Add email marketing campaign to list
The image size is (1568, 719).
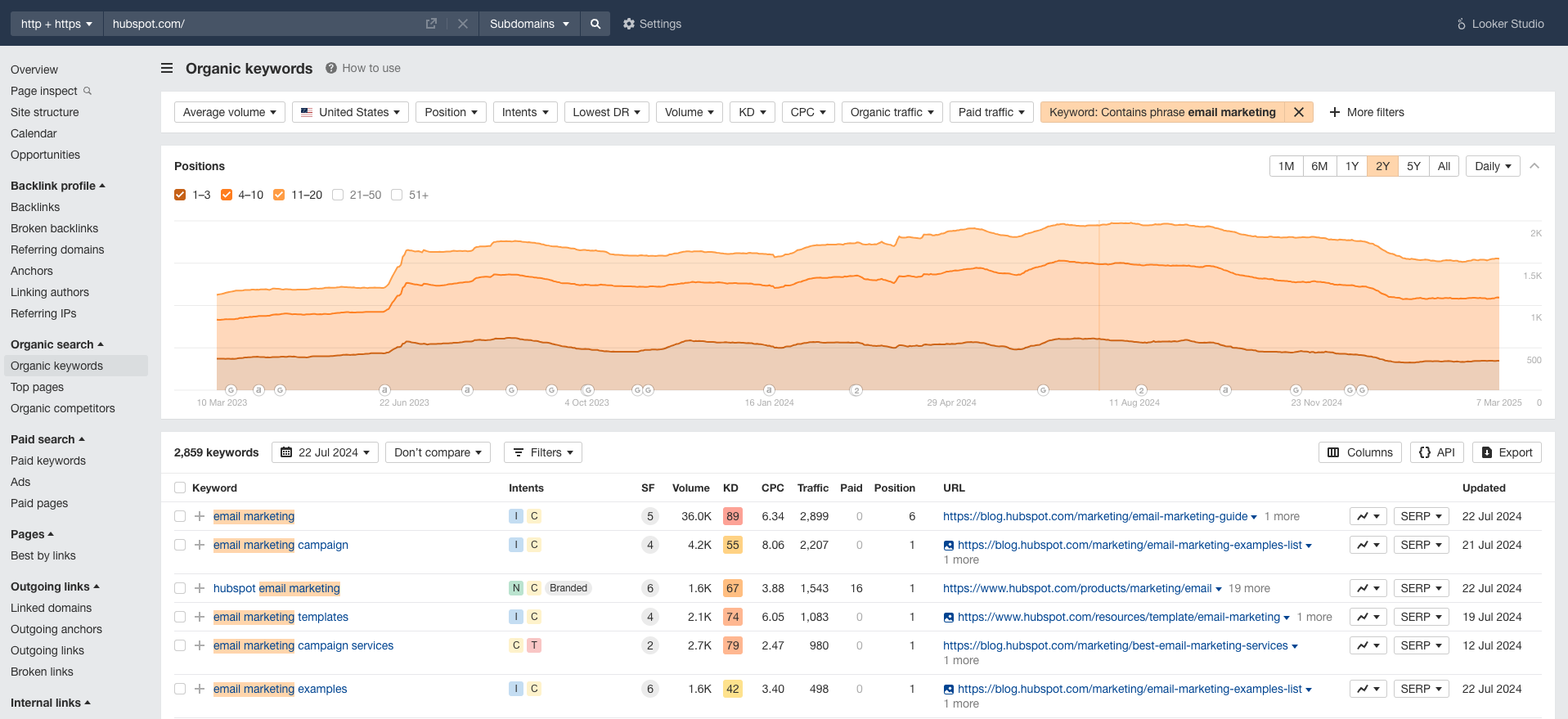click(200, 545)
